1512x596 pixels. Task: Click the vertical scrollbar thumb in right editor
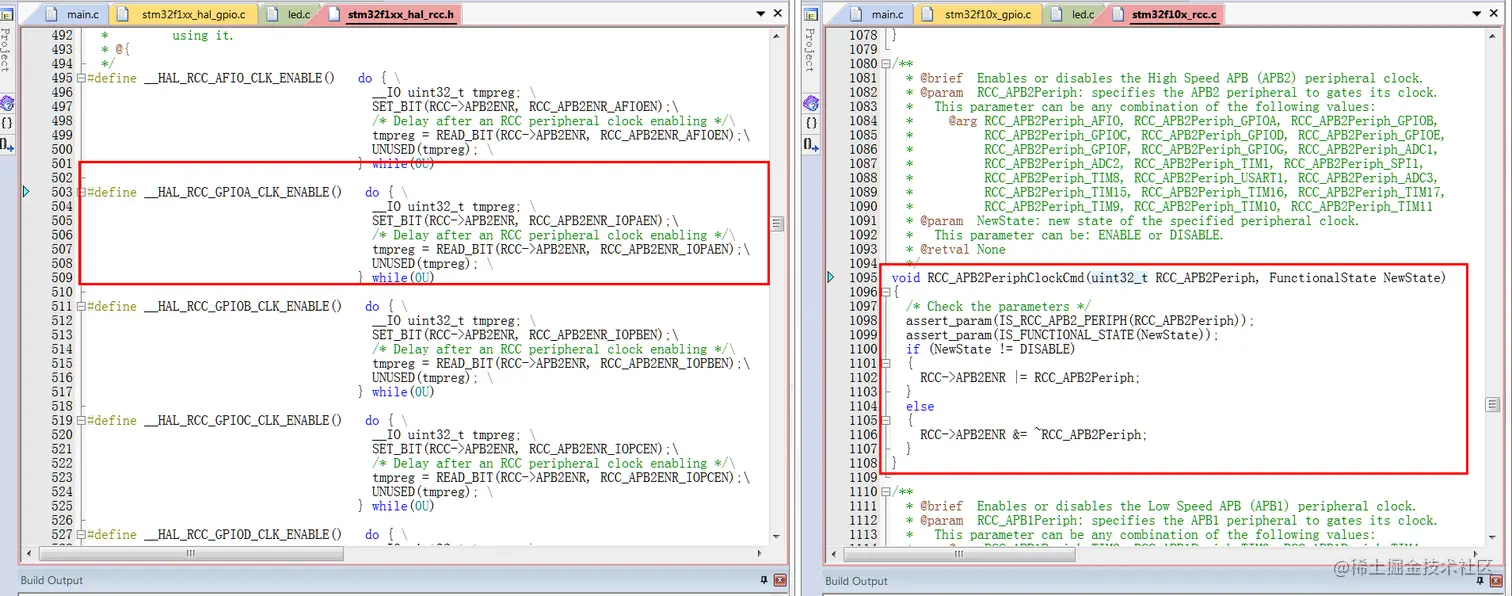[1493, 404]
